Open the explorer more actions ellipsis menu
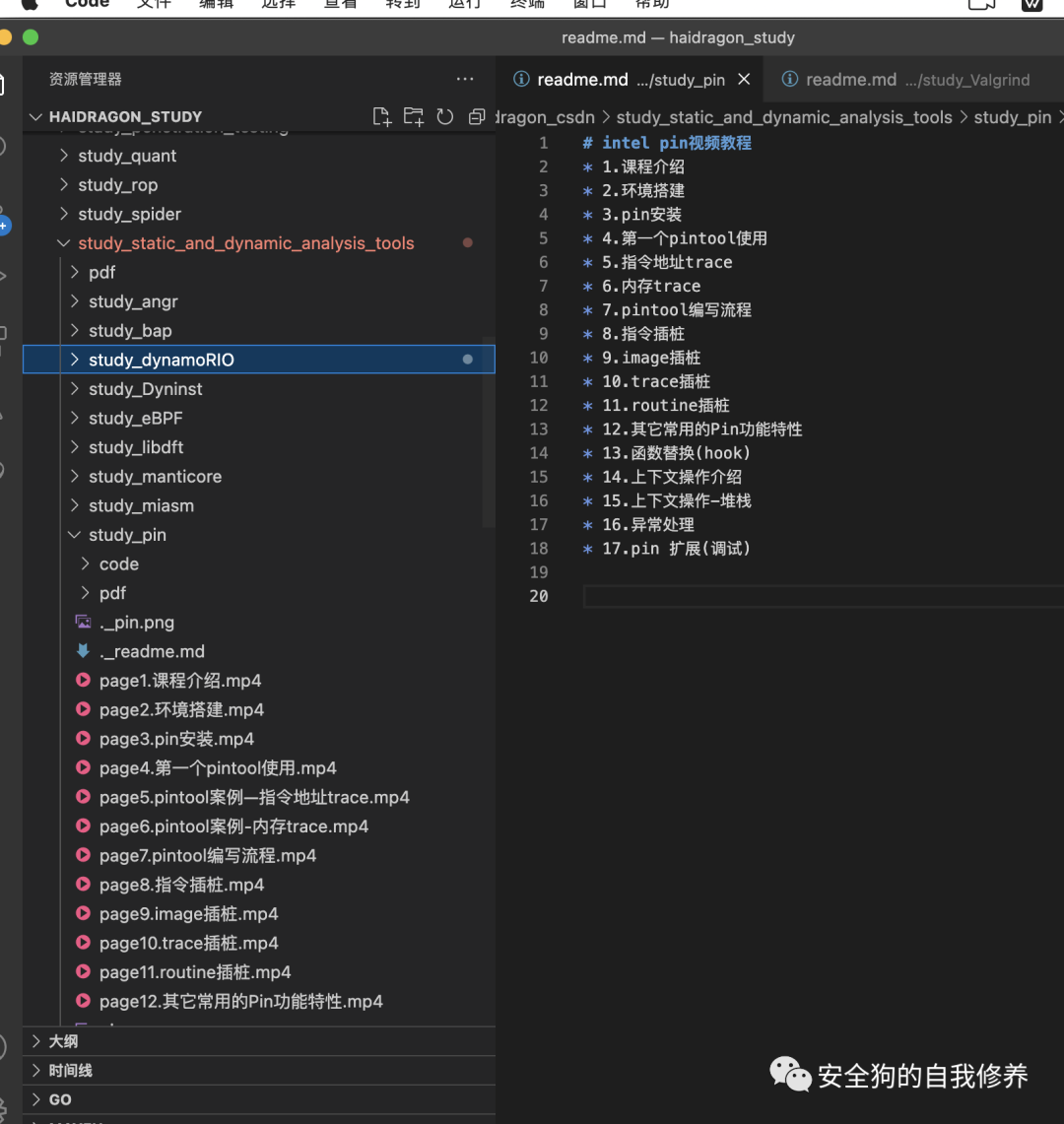The width and height of the screenshot is (1064, 1124). pos(465,79)
